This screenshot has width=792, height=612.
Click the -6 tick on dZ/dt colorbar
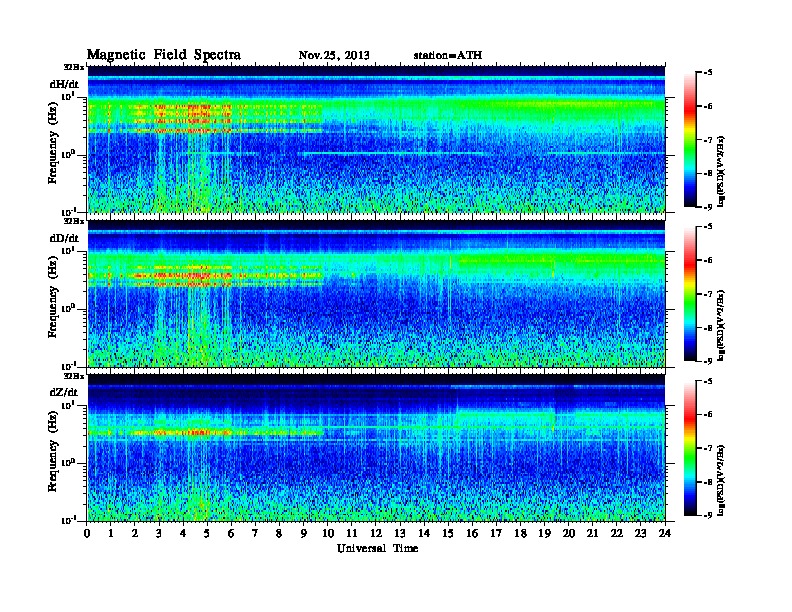[x=708, y=415]
